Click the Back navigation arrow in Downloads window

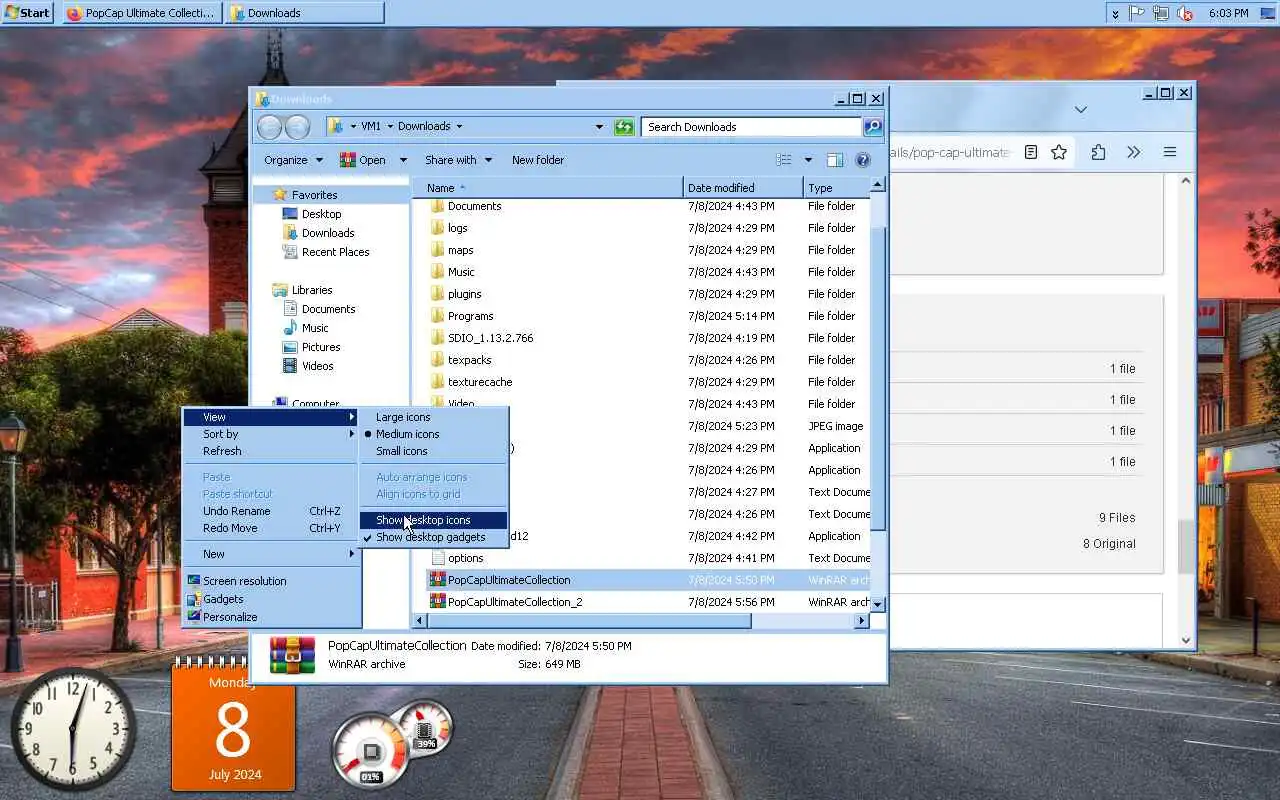tap(269, 127)
